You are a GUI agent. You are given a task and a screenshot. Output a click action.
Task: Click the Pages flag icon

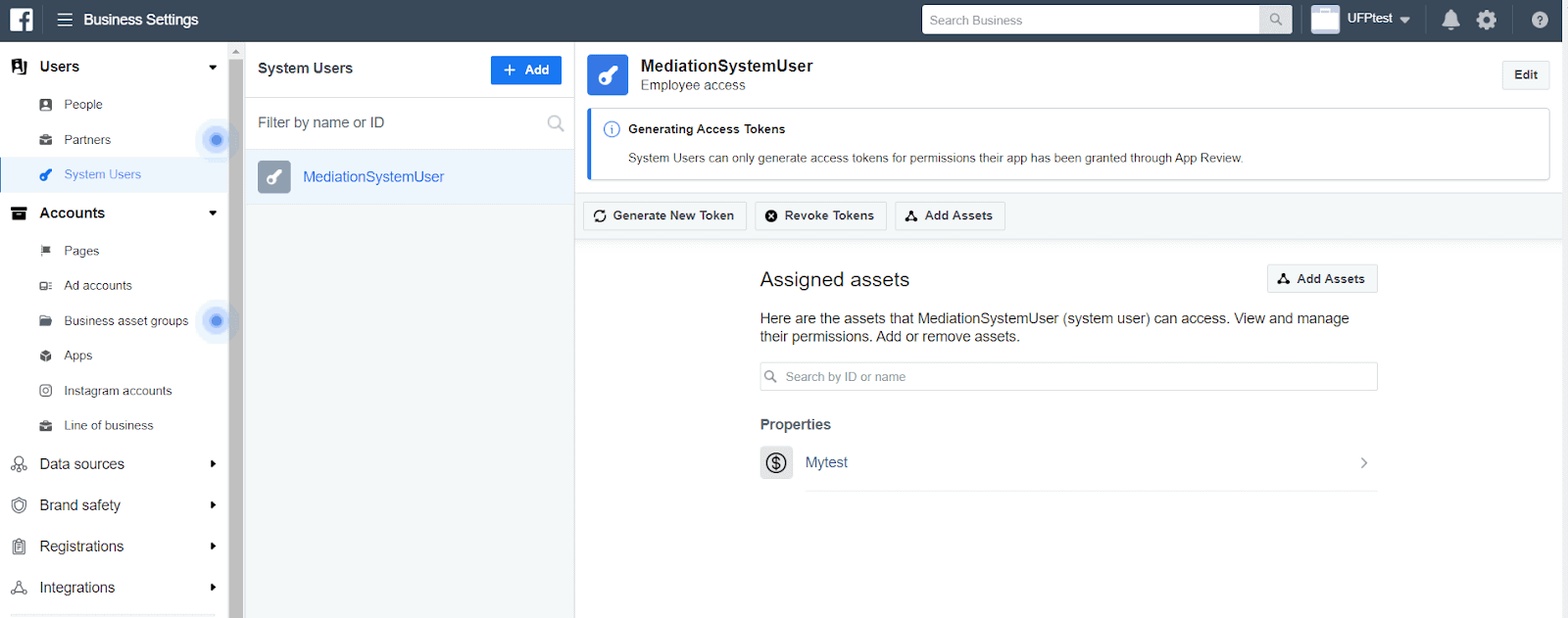pos(45,251)
